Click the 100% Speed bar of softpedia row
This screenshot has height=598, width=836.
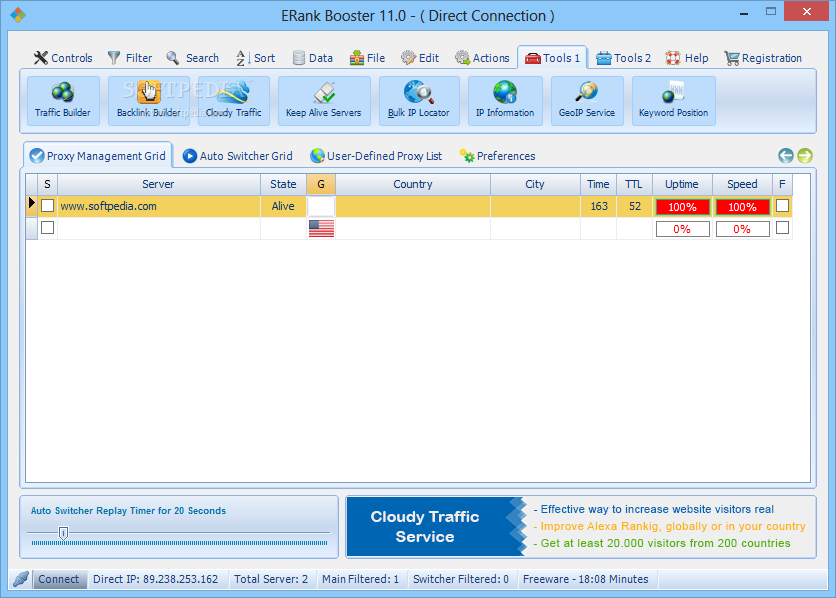point(743,207)
